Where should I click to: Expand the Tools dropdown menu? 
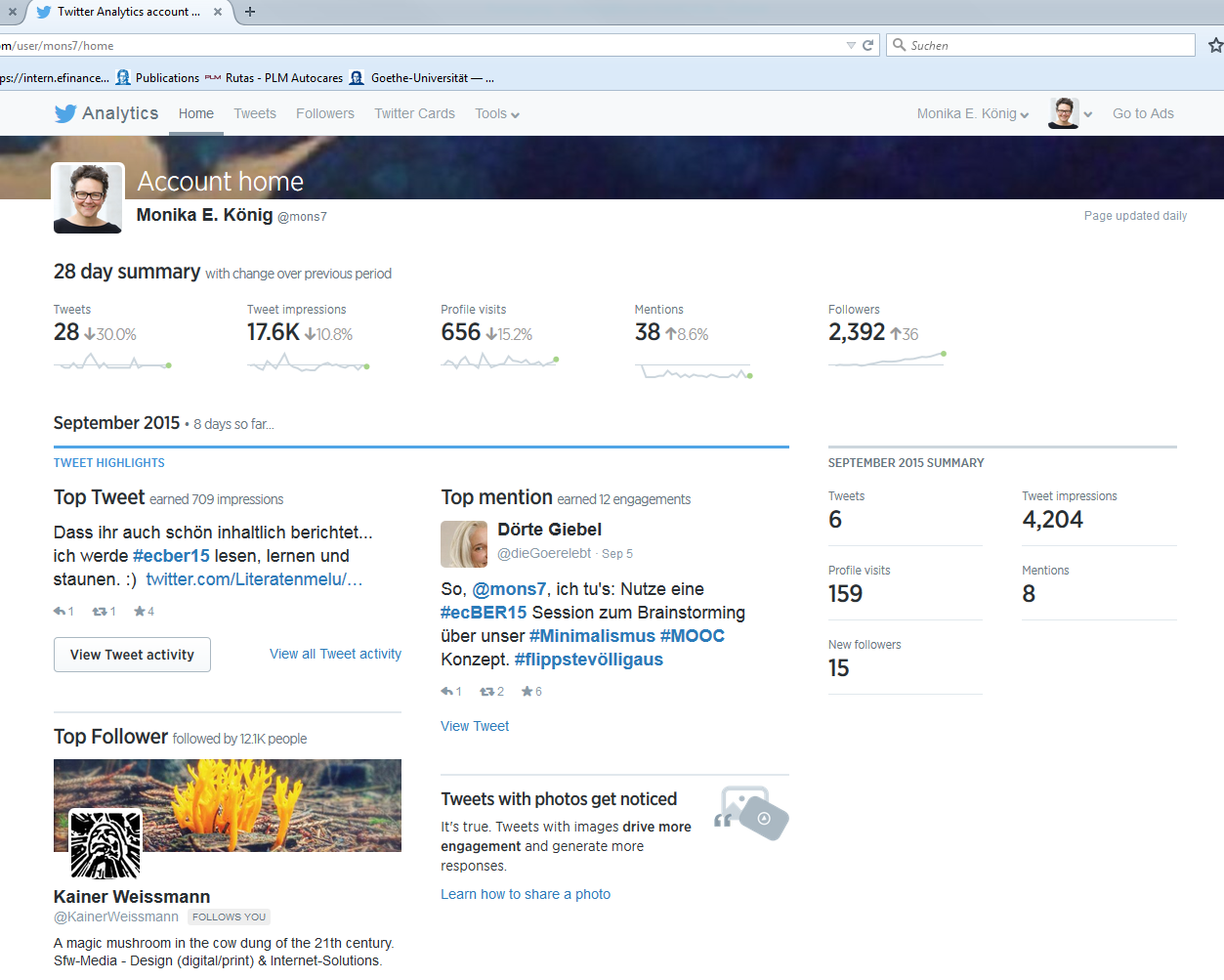coord(497,113)
